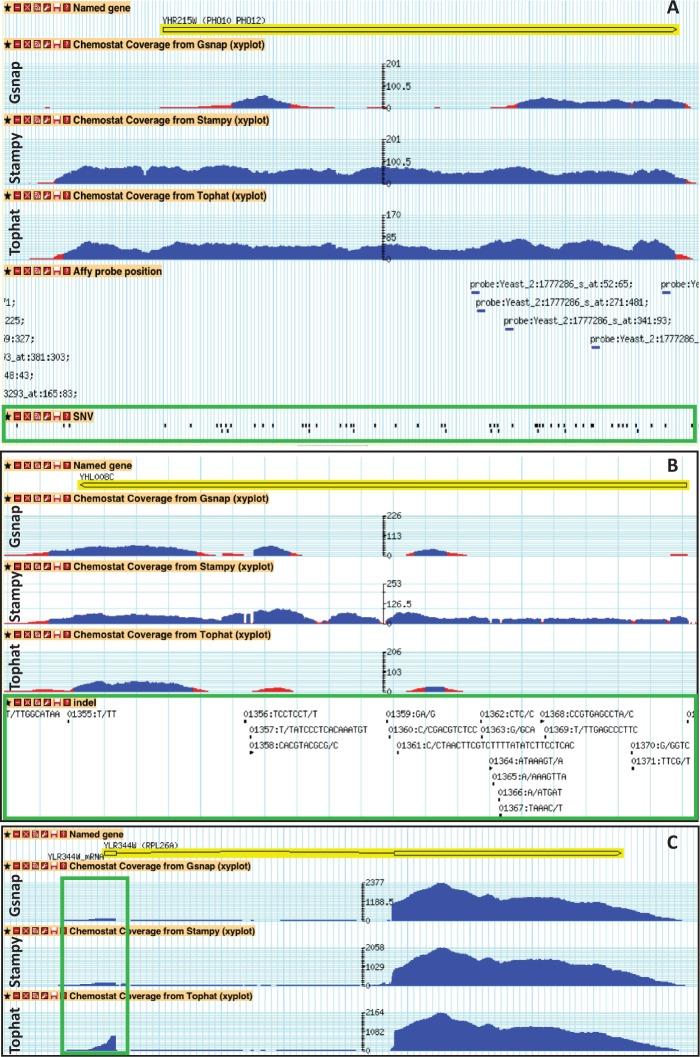700x1057 pixels.
Task: Click the YHR215W (PHO10 PHO12) gene bar
Action: [x=420, y=30]
